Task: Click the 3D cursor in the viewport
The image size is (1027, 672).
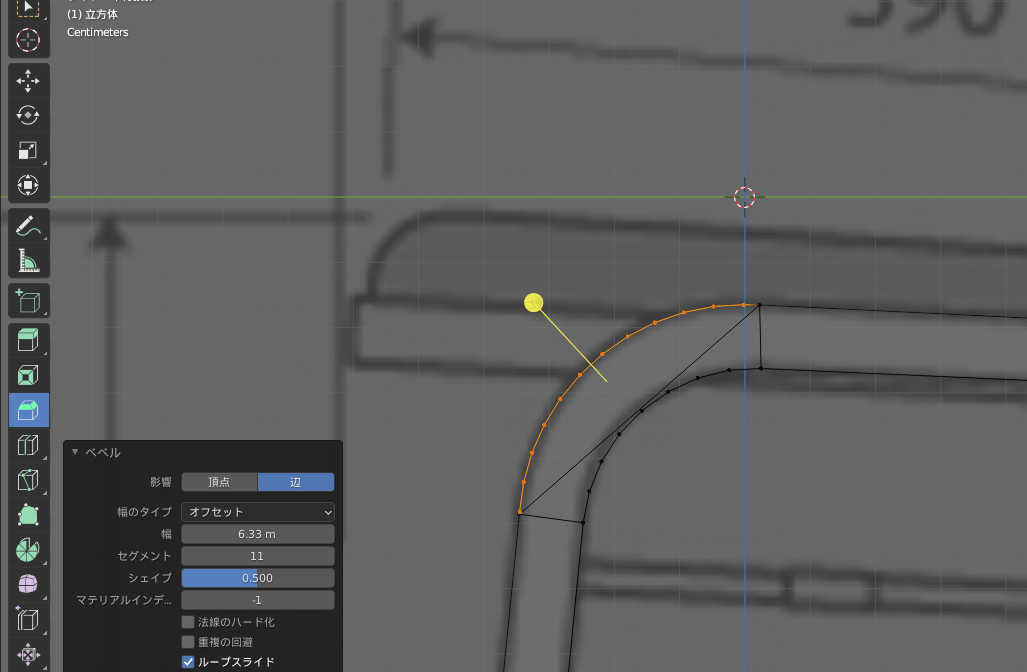Action: pyautogui.click(x=745, y=197)
